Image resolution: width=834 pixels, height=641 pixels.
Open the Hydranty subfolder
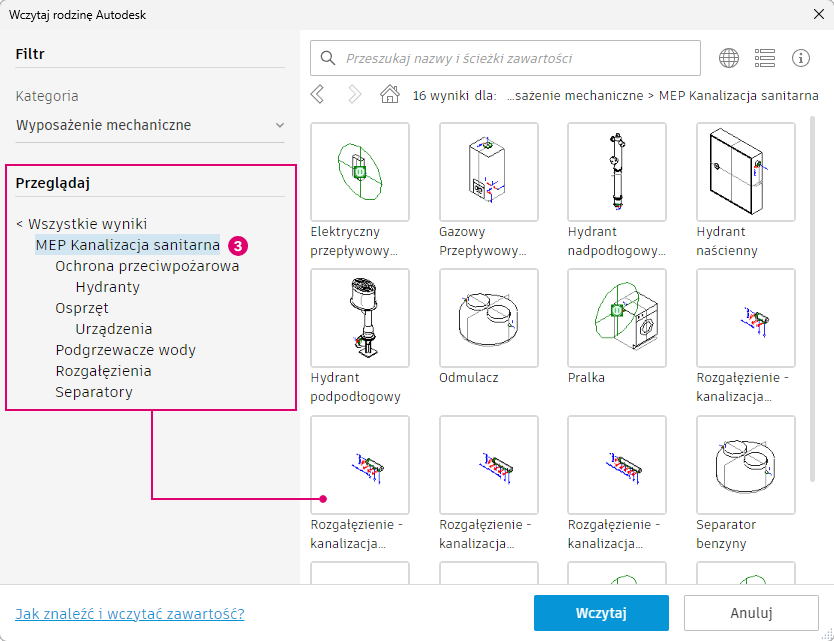point(107,287)
